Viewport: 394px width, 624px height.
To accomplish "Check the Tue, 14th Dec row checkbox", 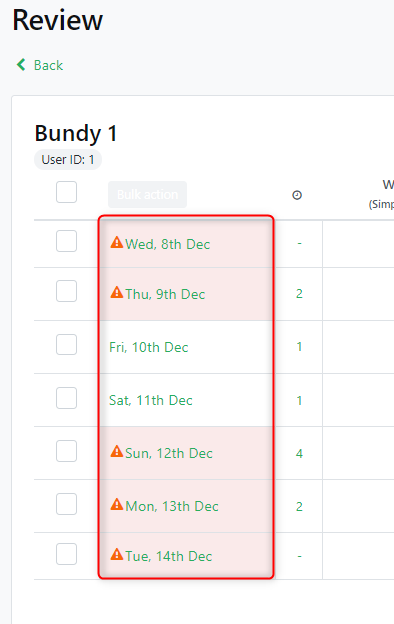I will (66, 554).
